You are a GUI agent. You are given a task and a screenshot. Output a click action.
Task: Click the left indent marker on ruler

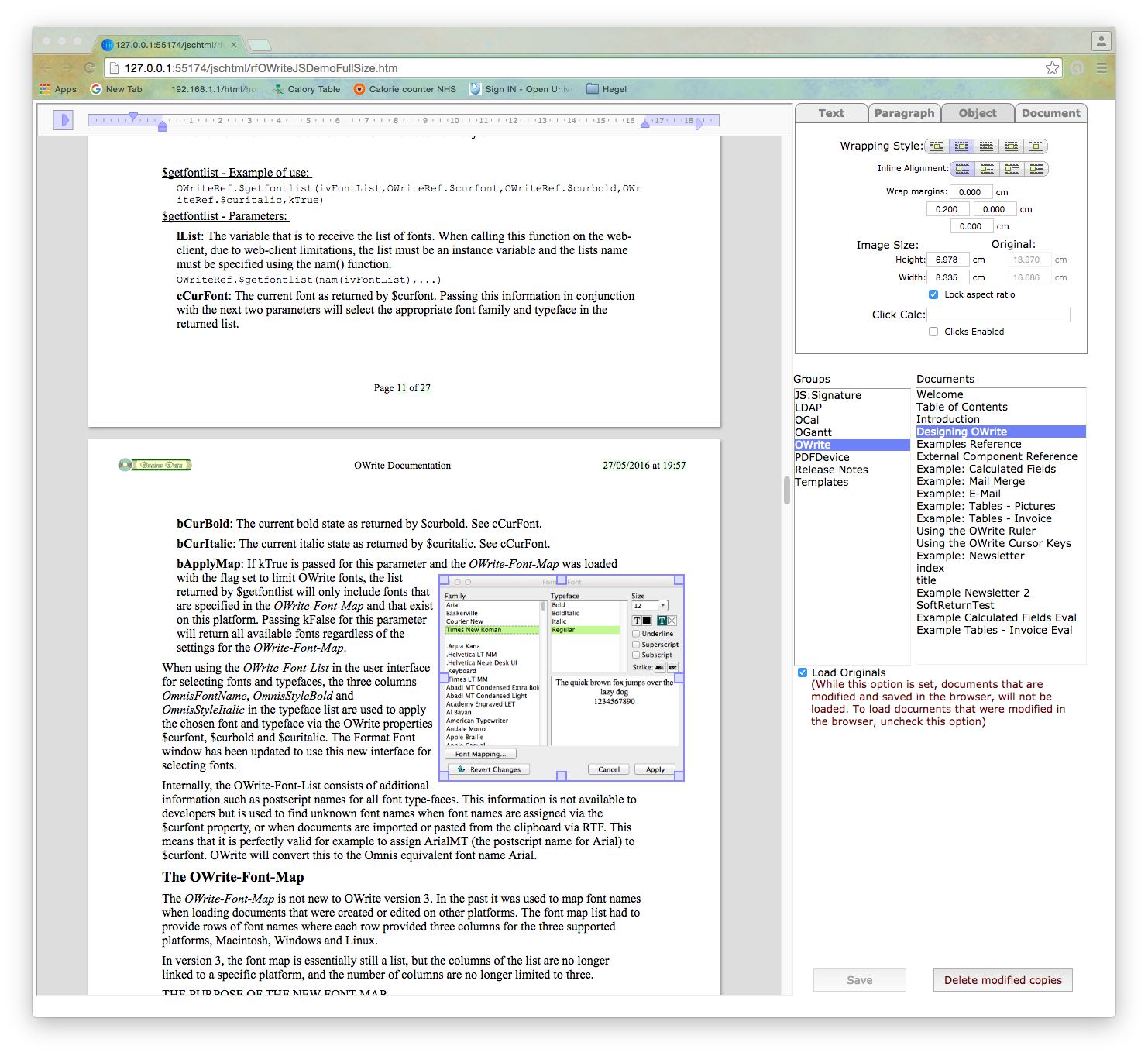pos(163,126)
